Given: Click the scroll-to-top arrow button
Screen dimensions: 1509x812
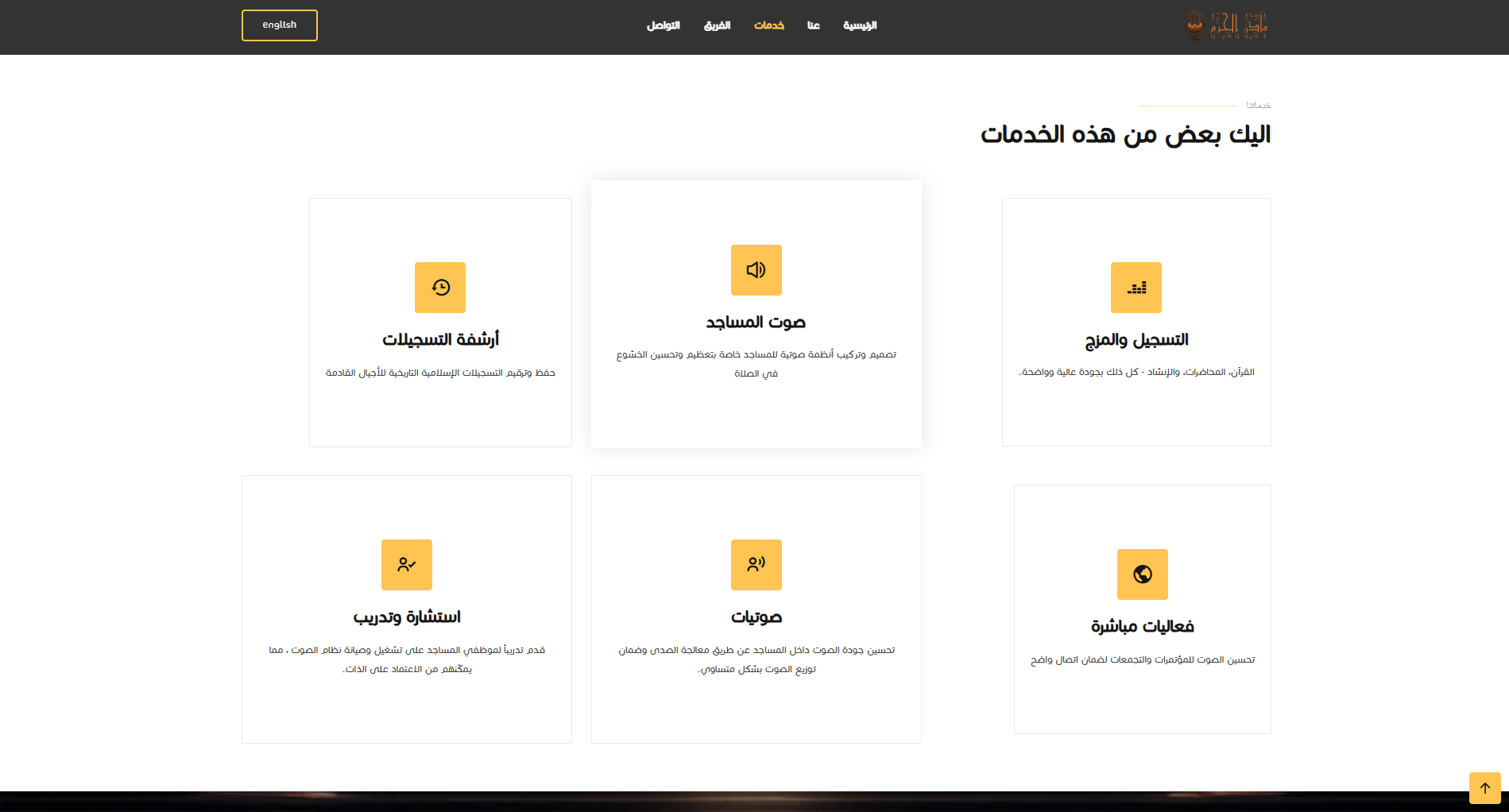Looking at the screenshot, I should pyautogui.click(x=1484, y=788).
